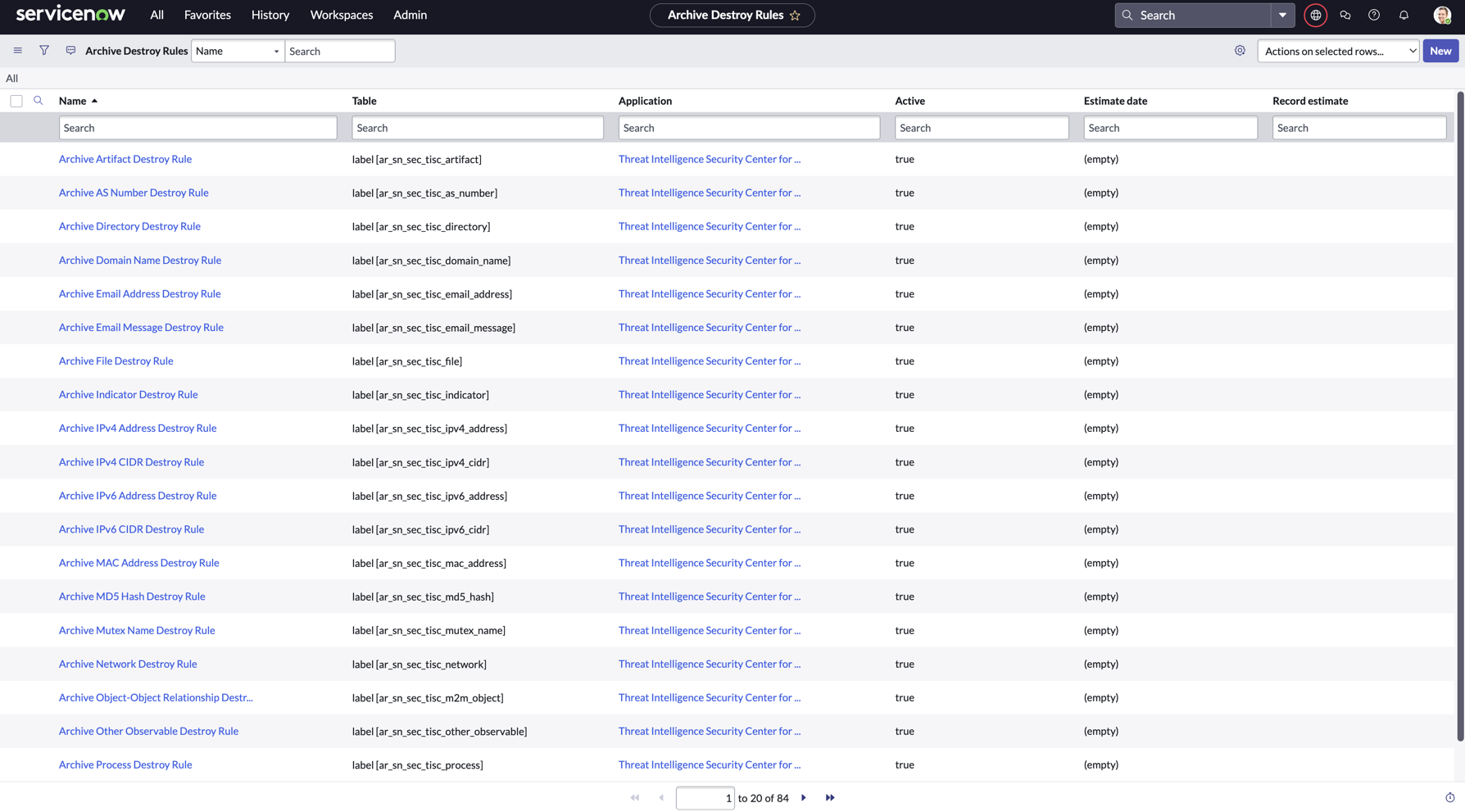Image resolution: width=1465 pixels, height=812 pixels.
Task: Go to the previous page of results
Action: point(661,798)
